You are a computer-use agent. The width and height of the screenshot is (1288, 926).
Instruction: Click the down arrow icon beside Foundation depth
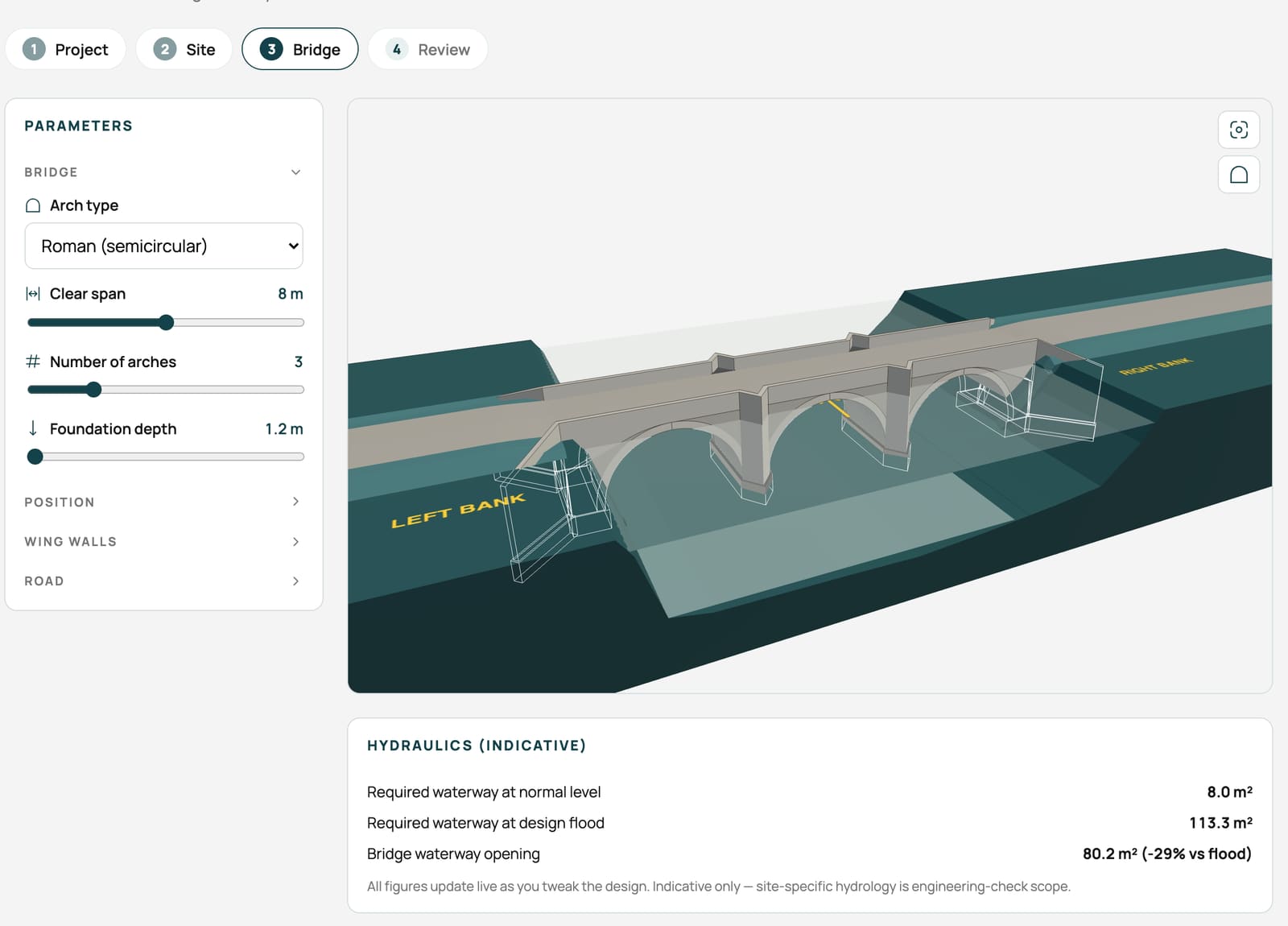[x=33, y=428]
